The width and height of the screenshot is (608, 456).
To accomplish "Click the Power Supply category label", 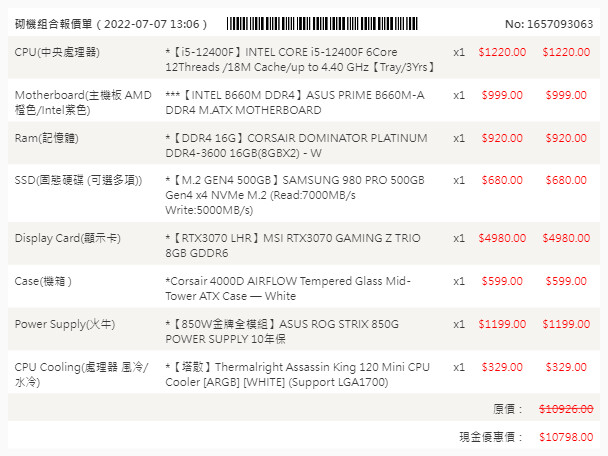I will click(x=62, y=324).
